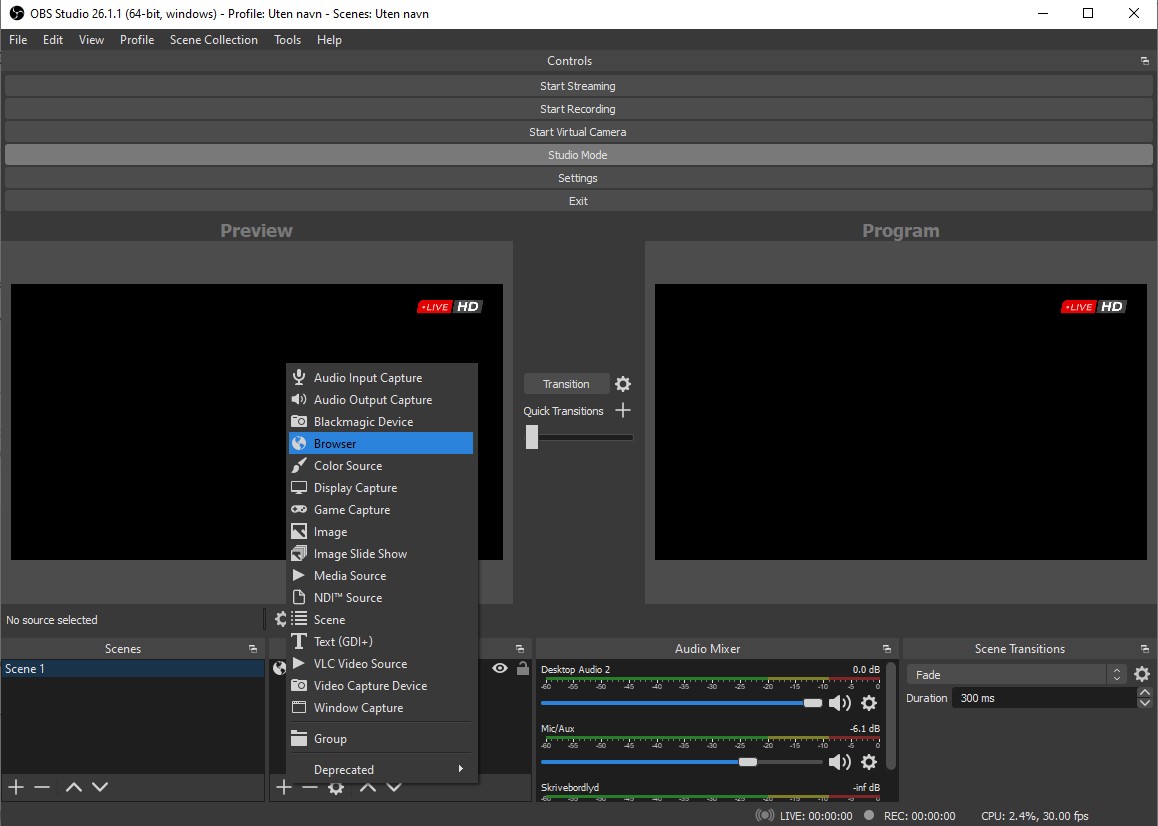Decrease the transition Duration with down arrow

tap(1145, 703)
